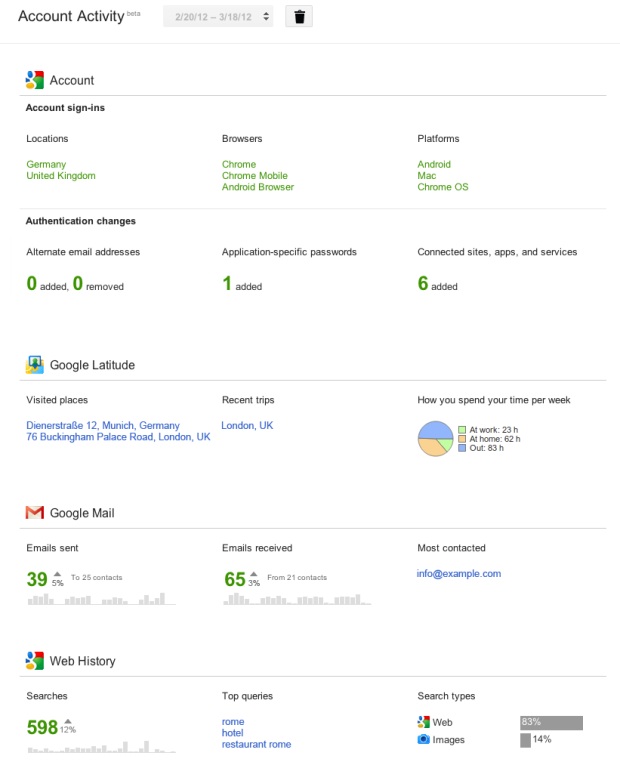Click the Images camera icon
The width and height of the screenshot is (620, 762).
(x=423, y=739)
